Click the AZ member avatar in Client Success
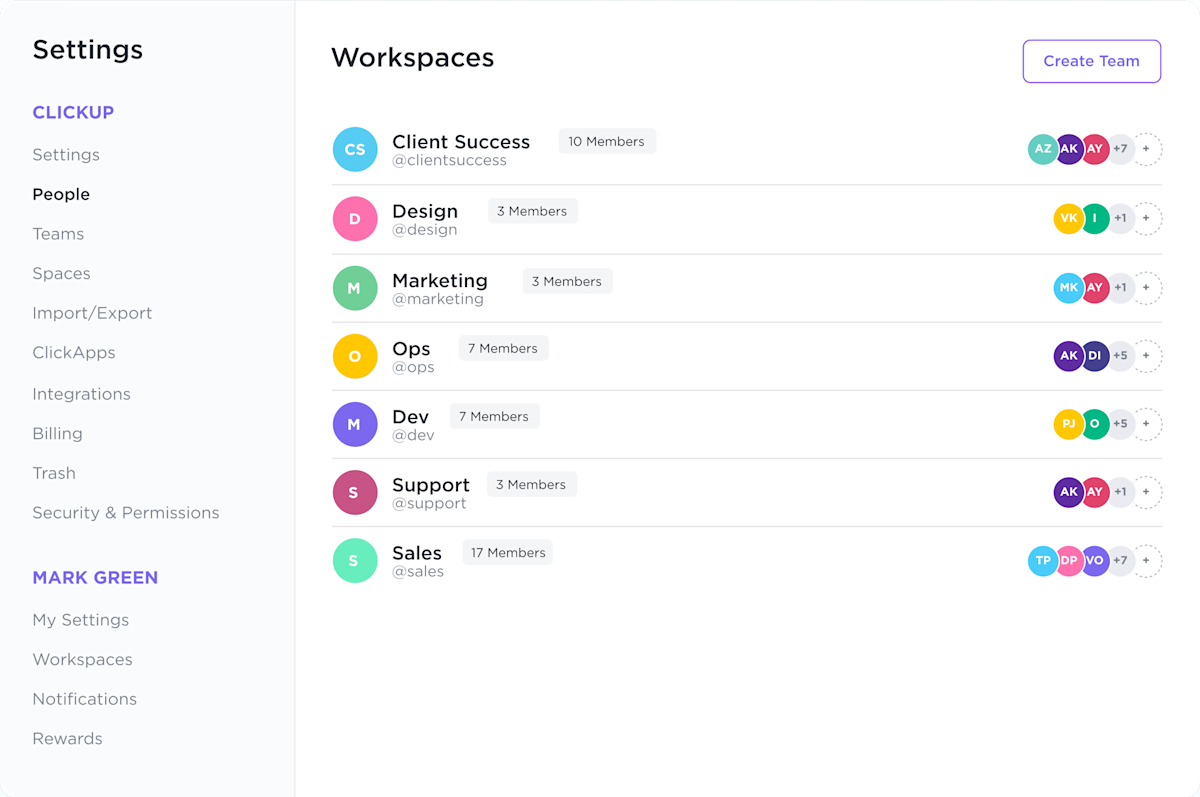Image resolution: width=1200 pixels, height=797 pixels. pyautogui.click(x=1043, y=149)
